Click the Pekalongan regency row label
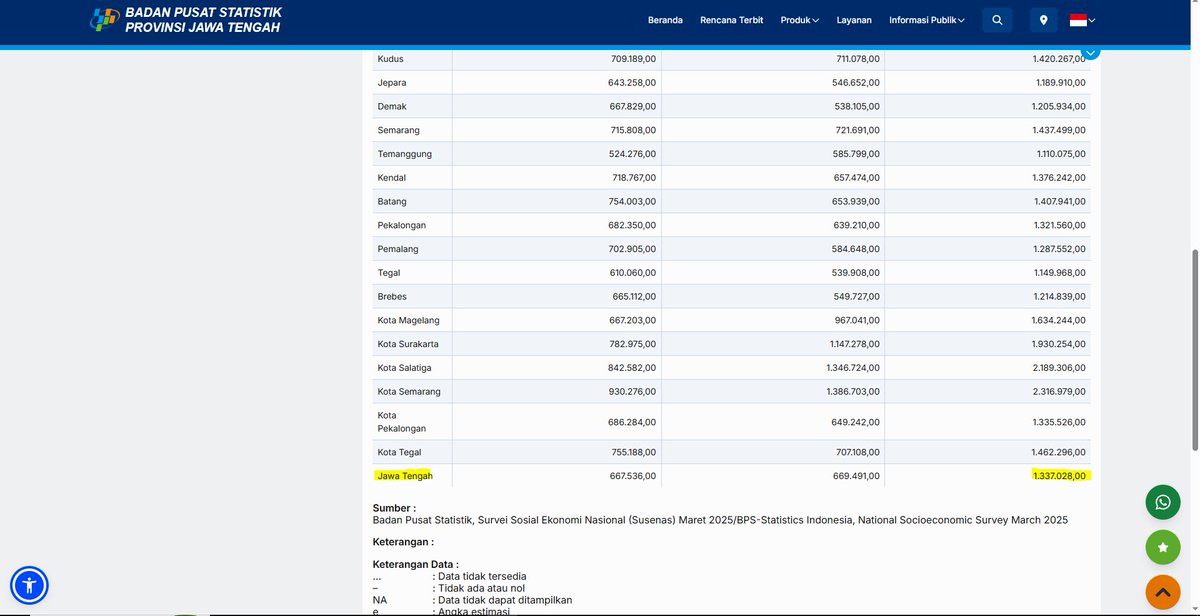This screenshot has width=1200, height=616. click(401, 225)
